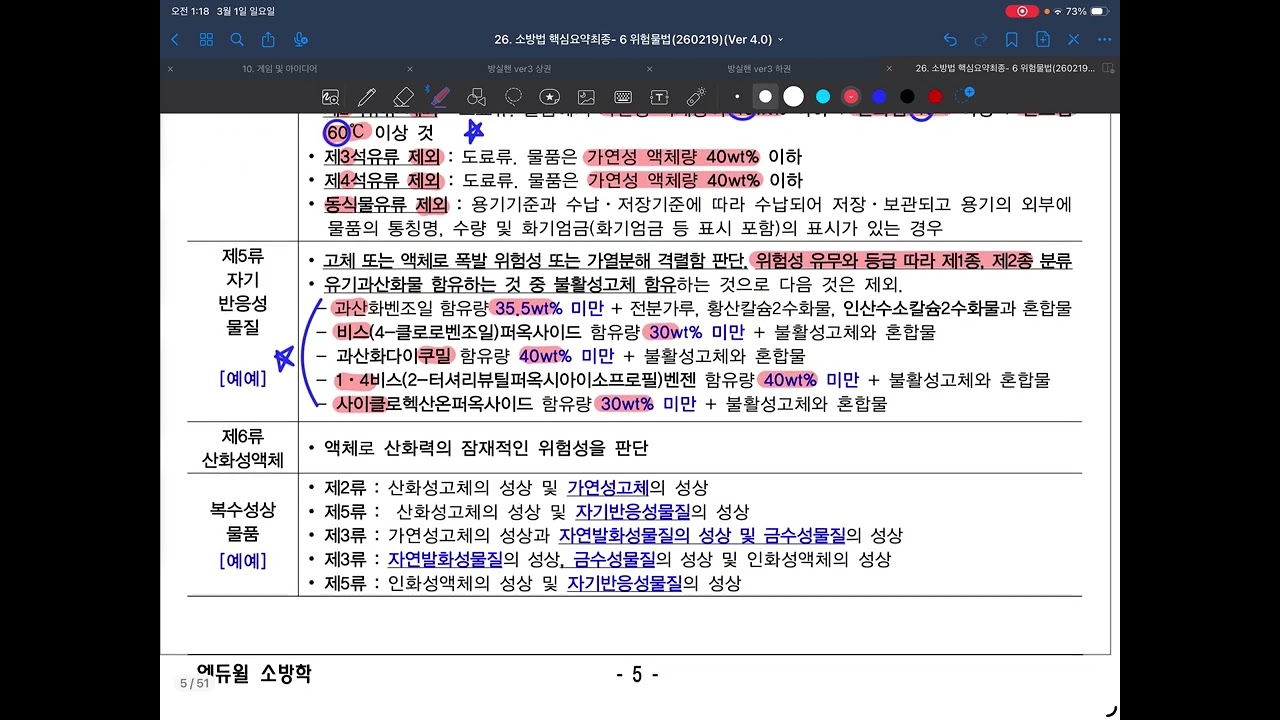Choose the medium stroke thickness

(x=766, y=97)
